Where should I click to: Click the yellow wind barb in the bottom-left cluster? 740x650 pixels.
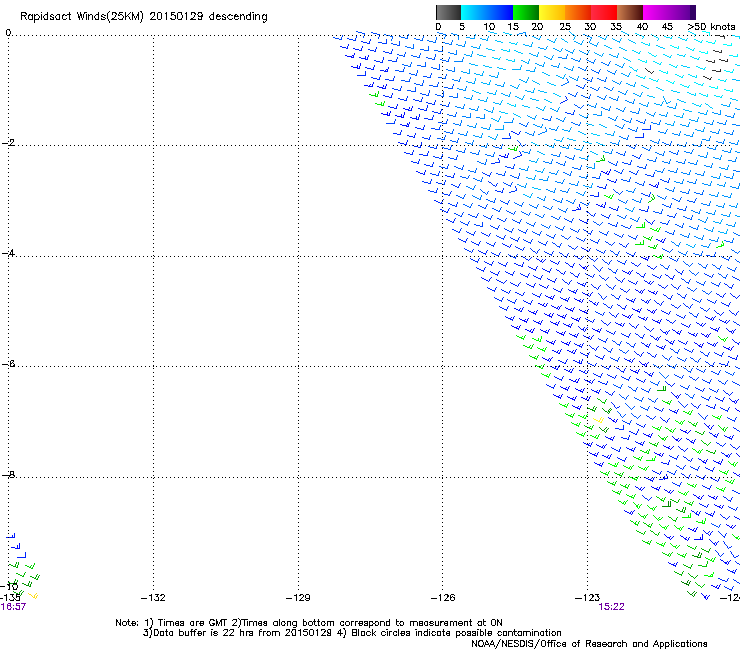(33, 596)
